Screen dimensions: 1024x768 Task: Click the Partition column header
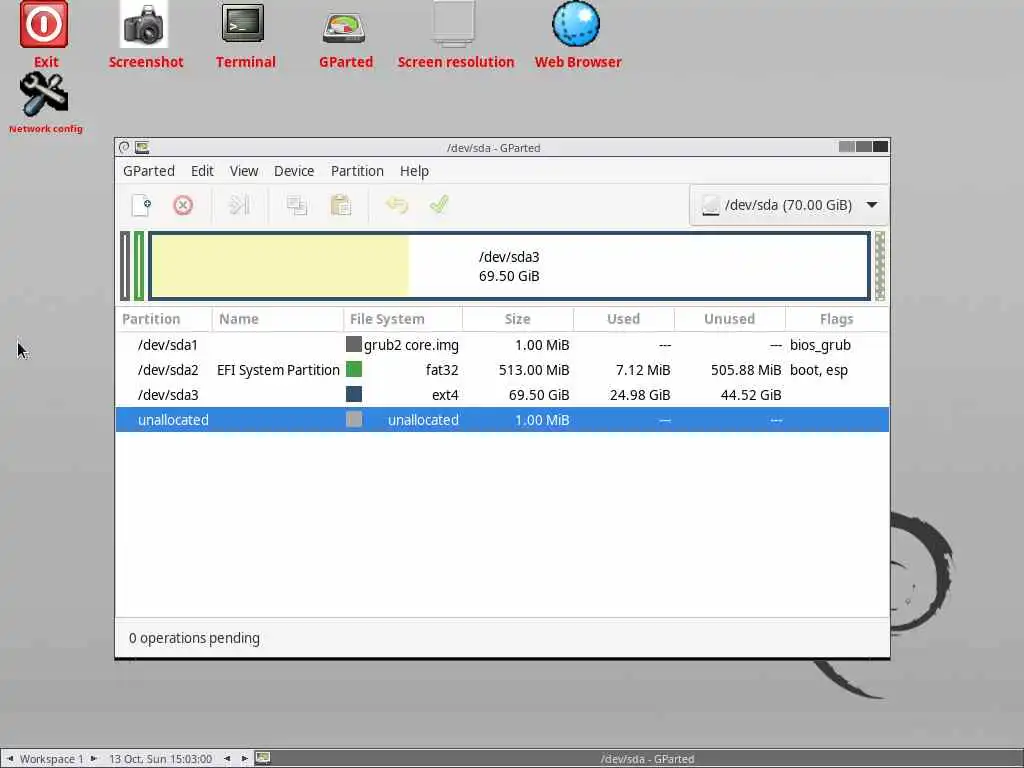pyautogui.click(x=163, y=319)
